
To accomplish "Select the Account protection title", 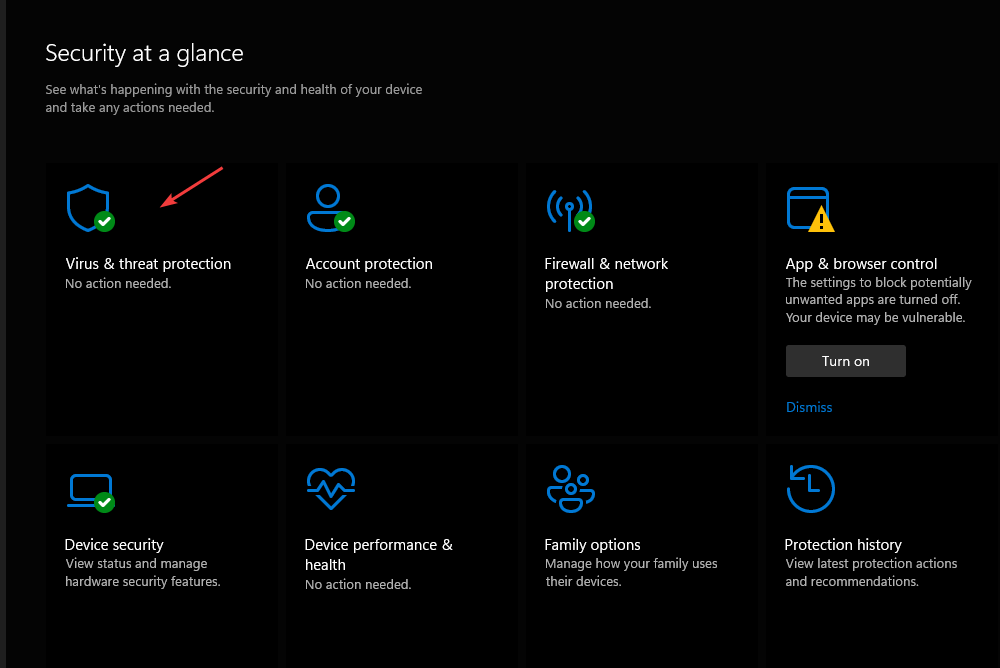I will [369, 263].
